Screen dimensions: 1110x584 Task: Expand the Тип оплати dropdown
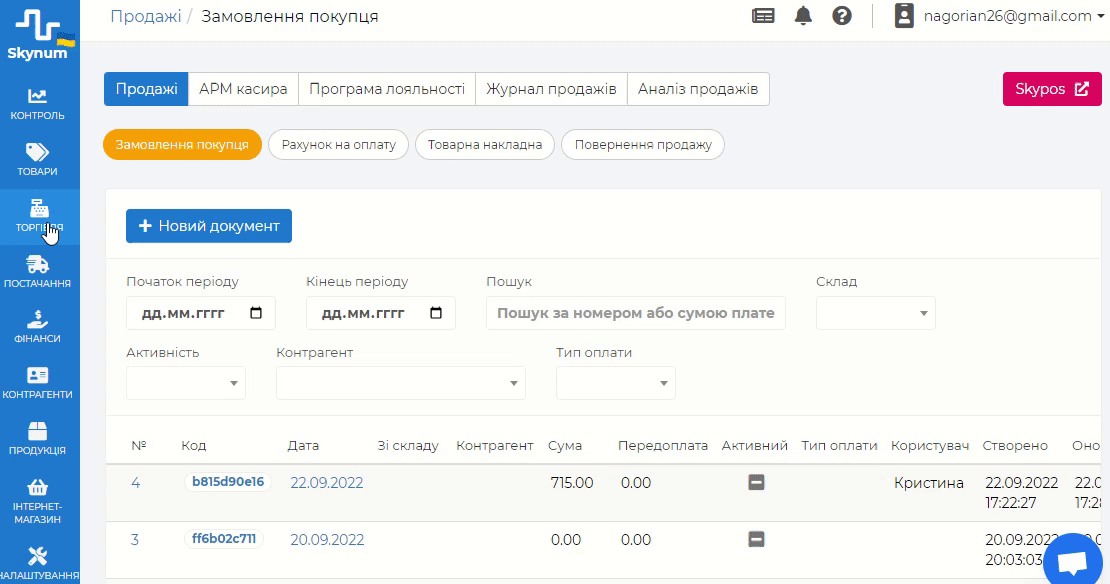(x=616, y=383)
